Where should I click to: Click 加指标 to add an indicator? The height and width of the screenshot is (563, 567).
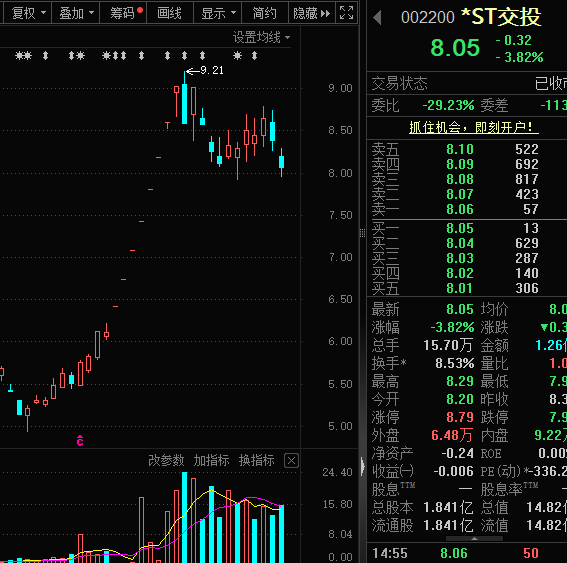click(x=211, y=461)
